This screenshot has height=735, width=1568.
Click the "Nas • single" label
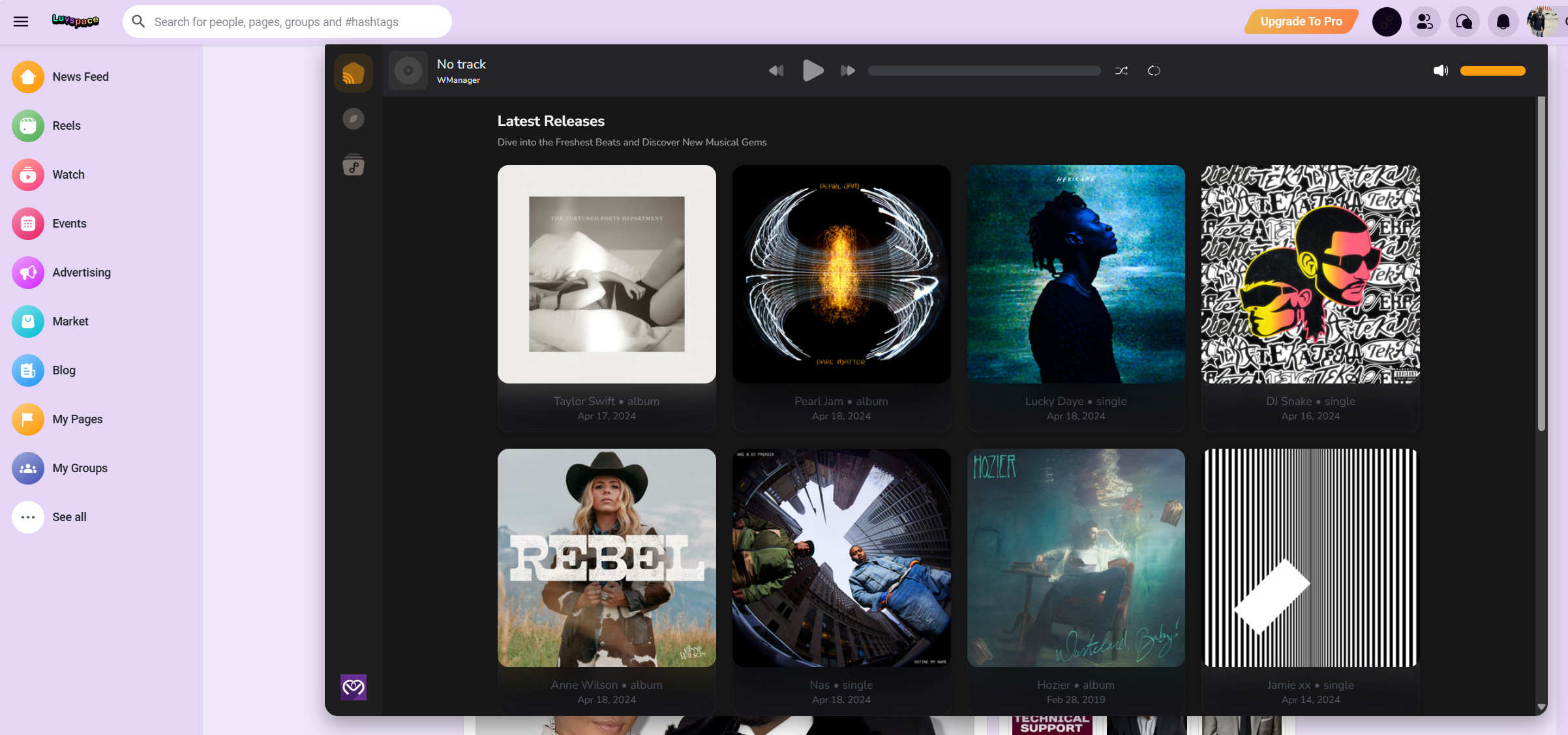[x=841, y=685]
